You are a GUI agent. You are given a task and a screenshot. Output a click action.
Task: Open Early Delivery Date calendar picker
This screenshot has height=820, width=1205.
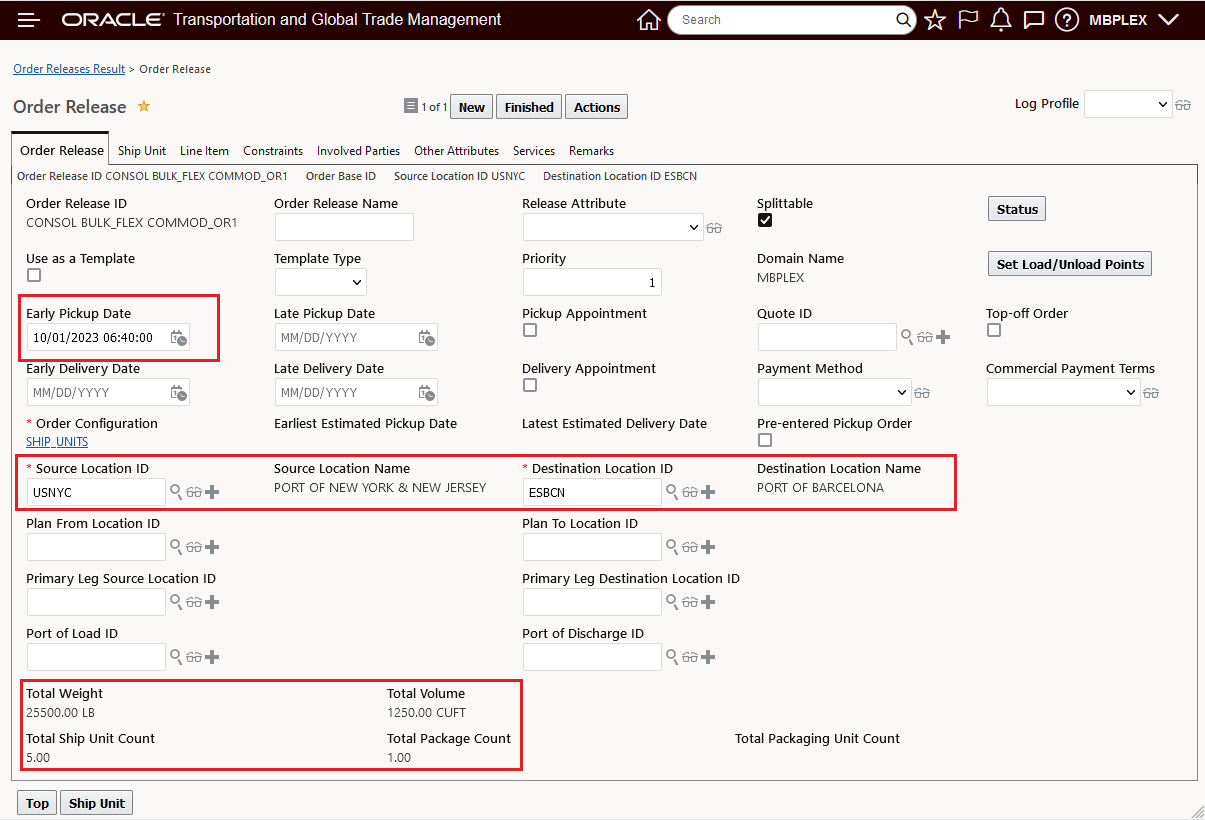tap(178, 392)
